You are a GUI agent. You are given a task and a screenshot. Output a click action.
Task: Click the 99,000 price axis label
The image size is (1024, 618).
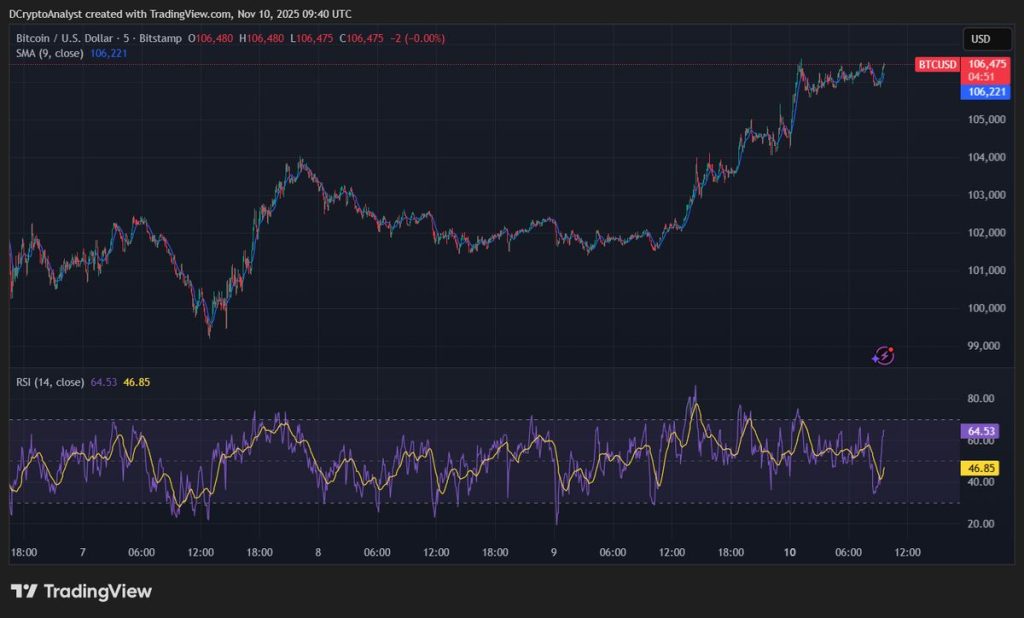pos(985,345)
